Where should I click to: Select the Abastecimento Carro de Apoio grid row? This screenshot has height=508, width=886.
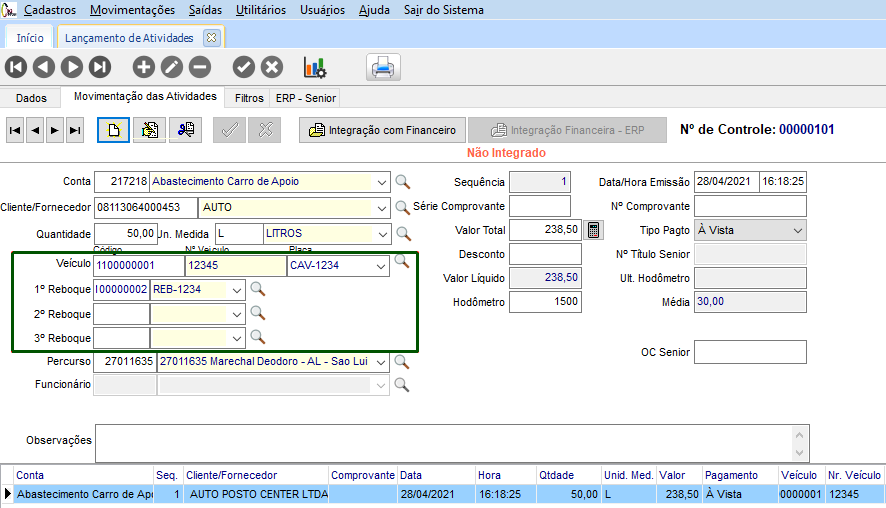pyautogui.click(x=85, y=494)
